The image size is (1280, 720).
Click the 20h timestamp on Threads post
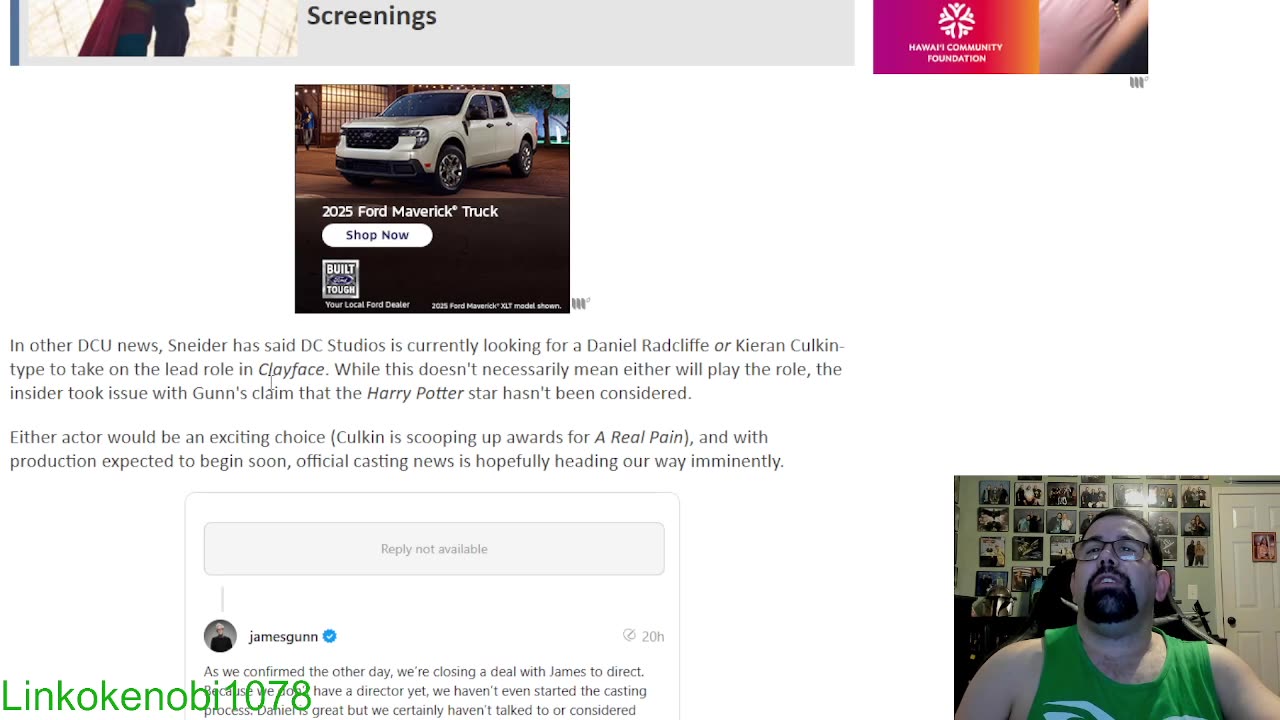[653, 636]
